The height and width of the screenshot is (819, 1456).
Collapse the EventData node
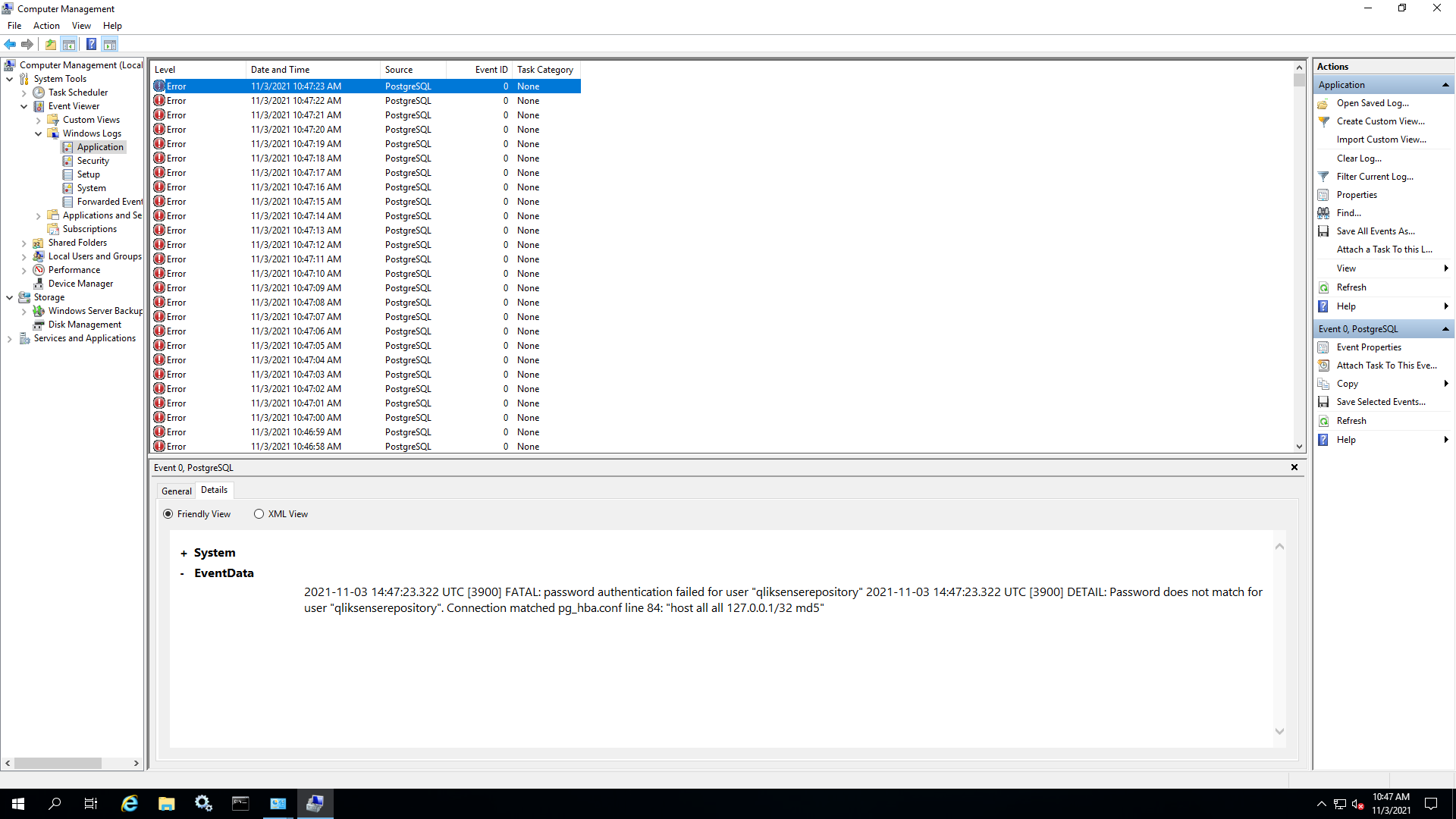pyautogui.click(x=182, y=574)
